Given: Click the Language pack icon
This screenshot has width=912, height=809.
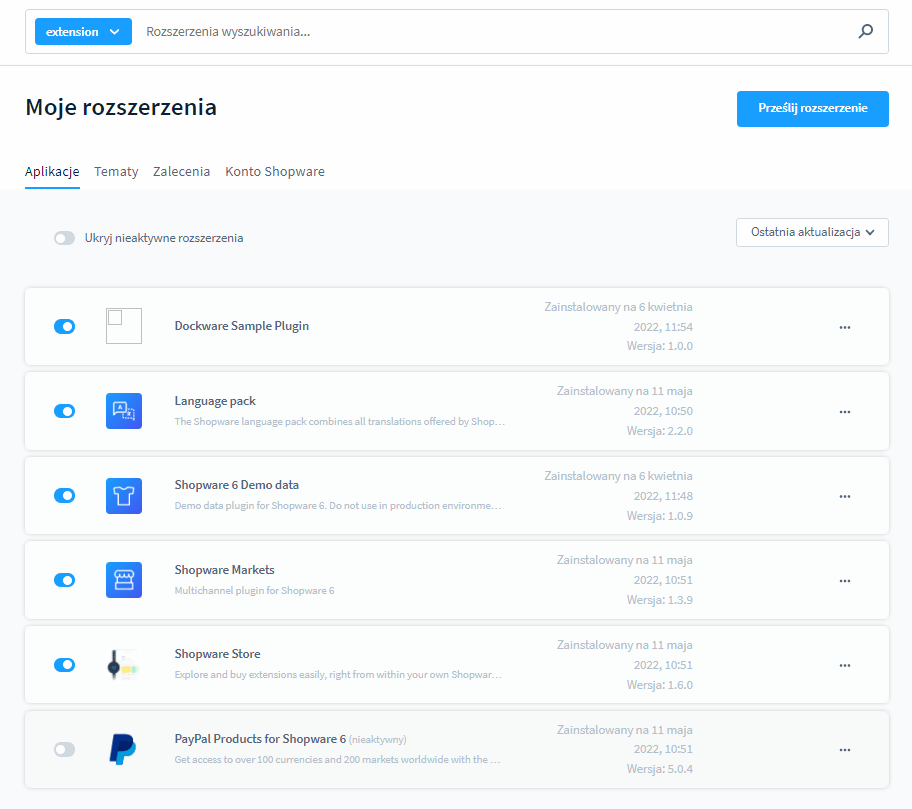Looking at the screenshot, I should [124, 411].
